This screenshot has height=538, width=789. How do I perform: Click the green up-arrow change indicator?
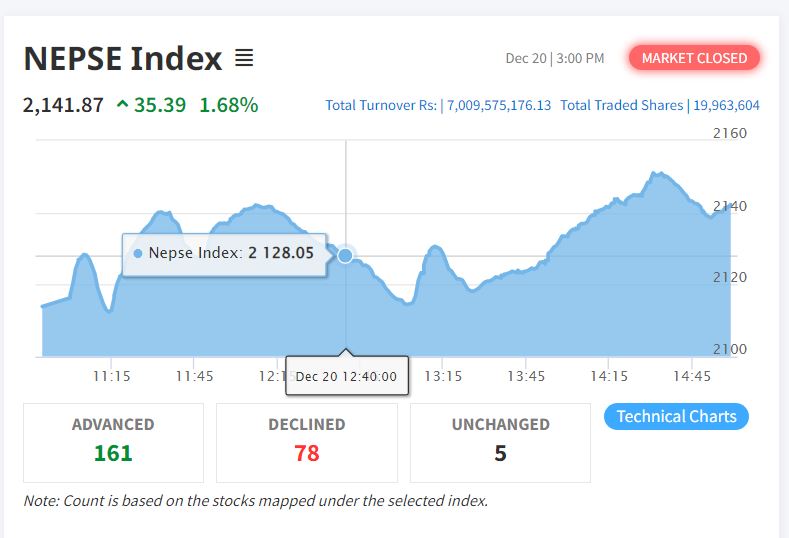click(122, 104)
